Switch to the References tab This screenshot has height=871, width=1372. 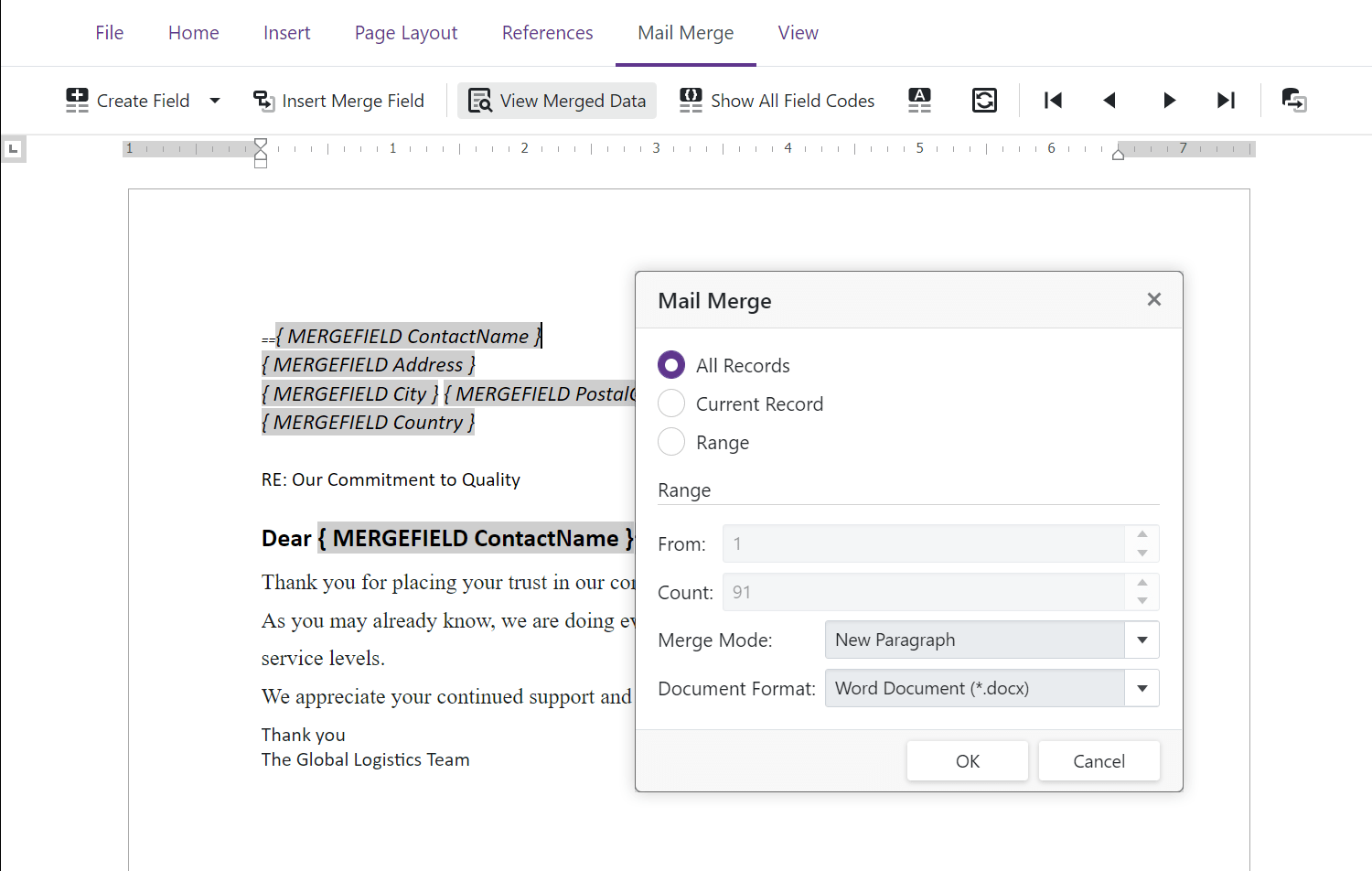pos(547,32)
